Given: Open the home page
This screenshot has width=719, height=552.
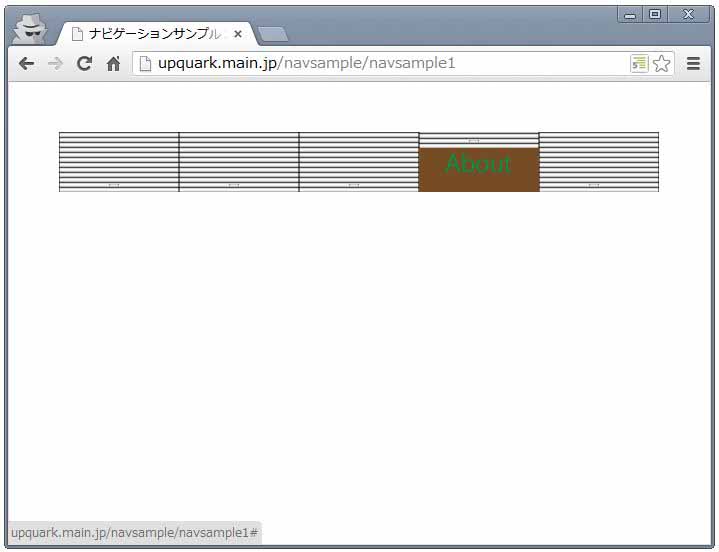Looking at the screenshot, I should point(113,63).
